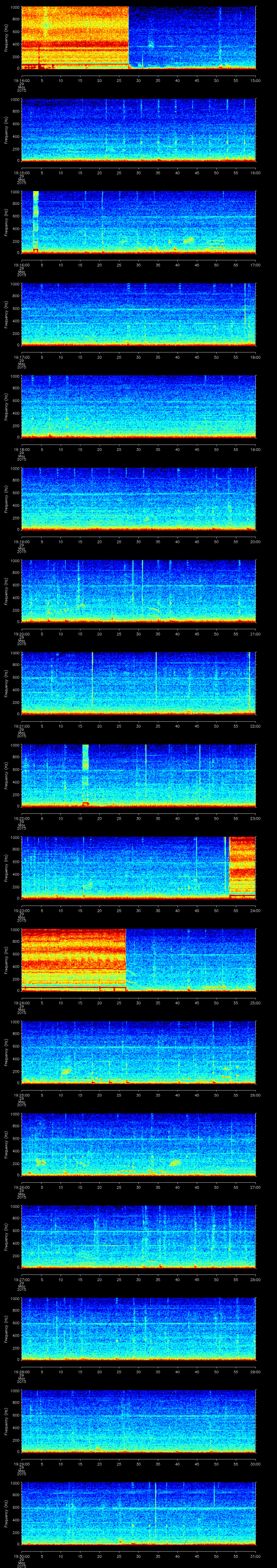The width and height of the screenshot is (277, 1568).
Task: Click the yellow vertical burst in the 19:16:00 panel
Action: [36, 222]
